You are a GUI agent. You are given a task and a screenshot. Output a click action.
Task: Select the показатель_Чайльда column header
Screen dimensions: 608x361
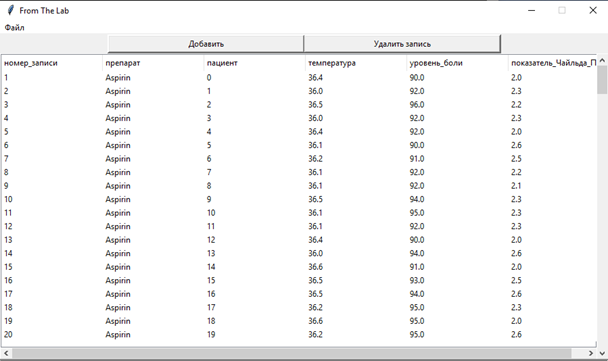(x=553, y=63)
